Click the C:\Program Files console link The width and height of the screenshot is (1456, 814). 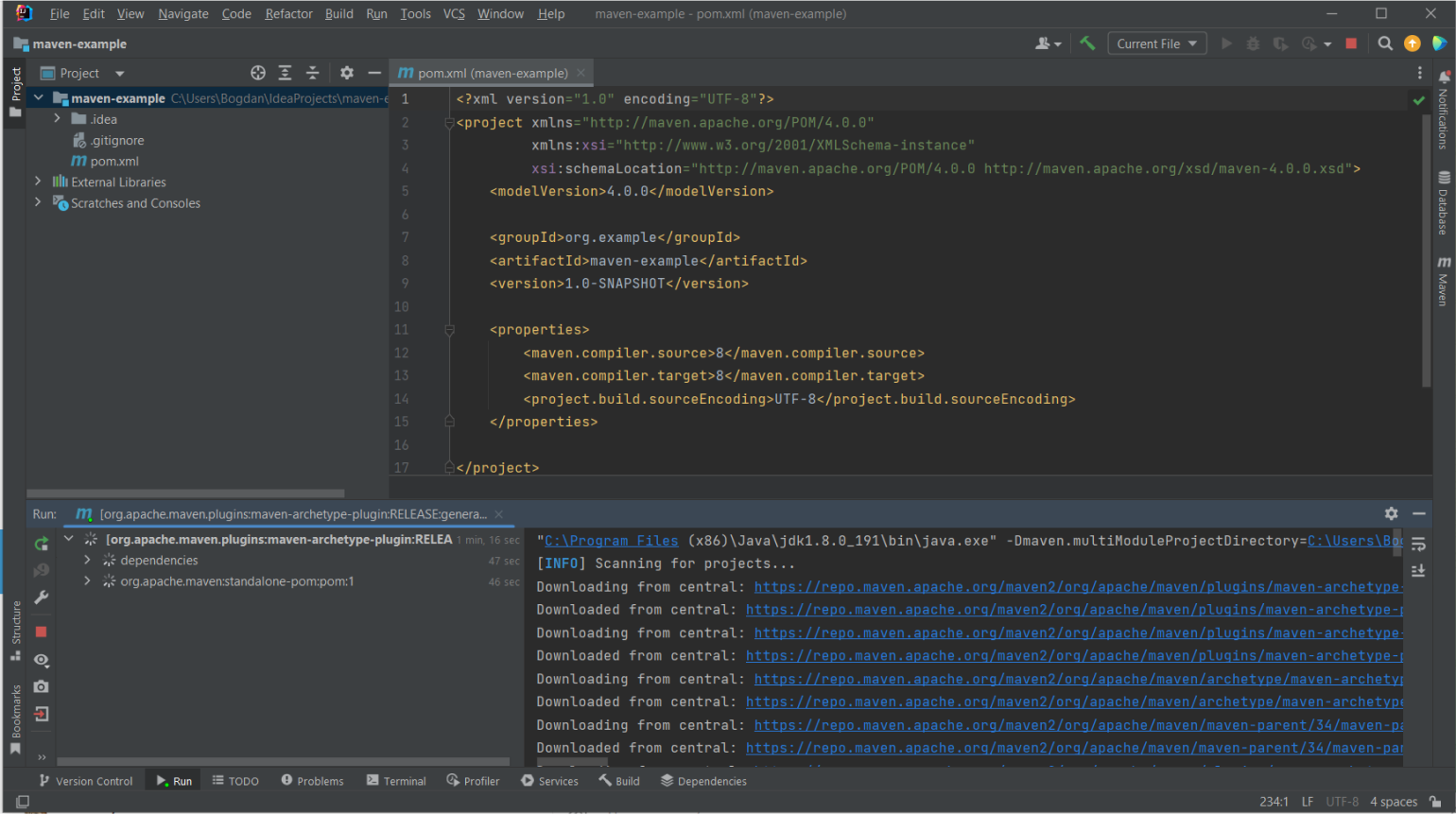click(612, 541)
